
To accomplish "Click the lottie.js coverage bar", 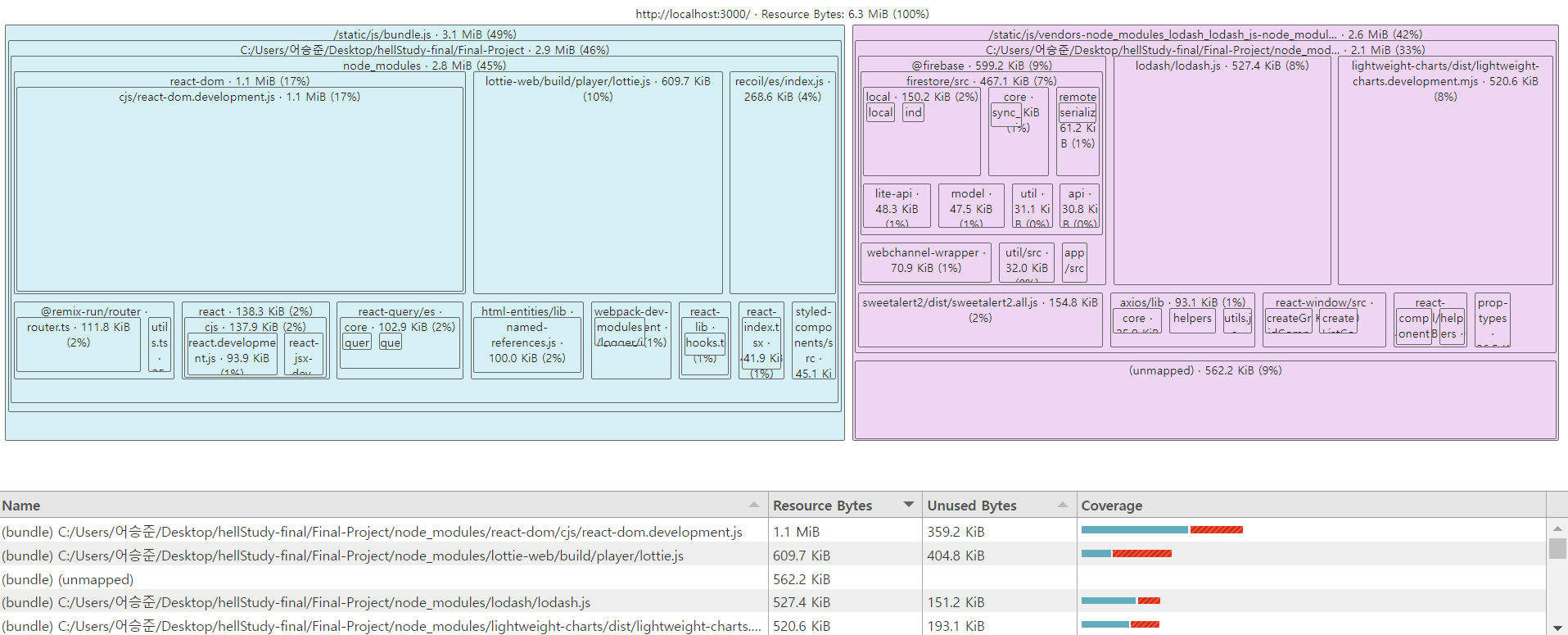I will coord(1126,554).
